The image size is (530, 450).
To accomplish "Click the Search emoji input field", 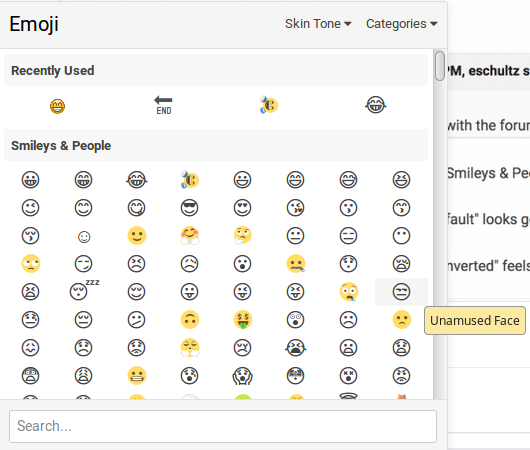I will 223,426.
